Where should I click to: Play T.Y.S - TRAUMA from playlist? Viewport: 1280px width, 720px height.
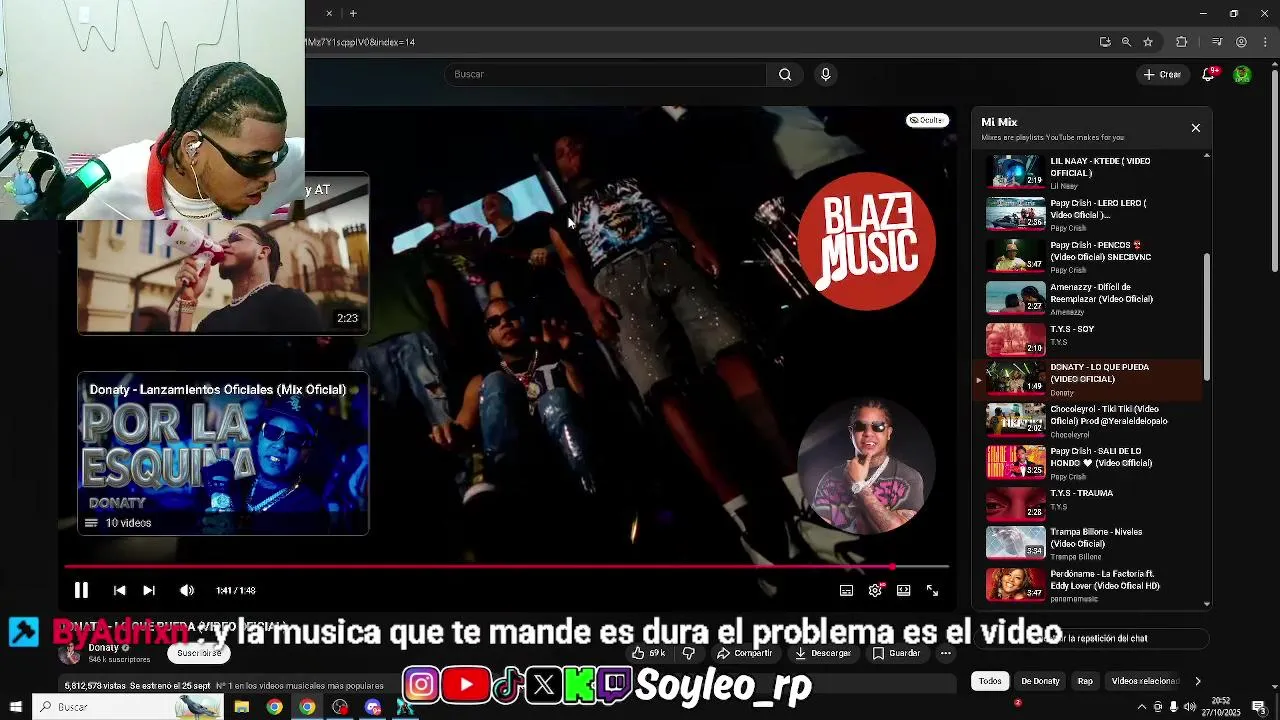tap(1090, 503)
